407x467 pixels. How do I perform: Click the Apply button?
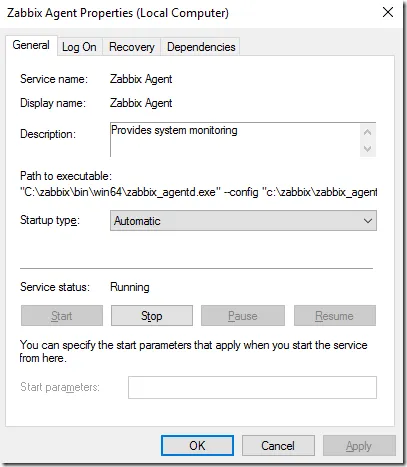359,445
